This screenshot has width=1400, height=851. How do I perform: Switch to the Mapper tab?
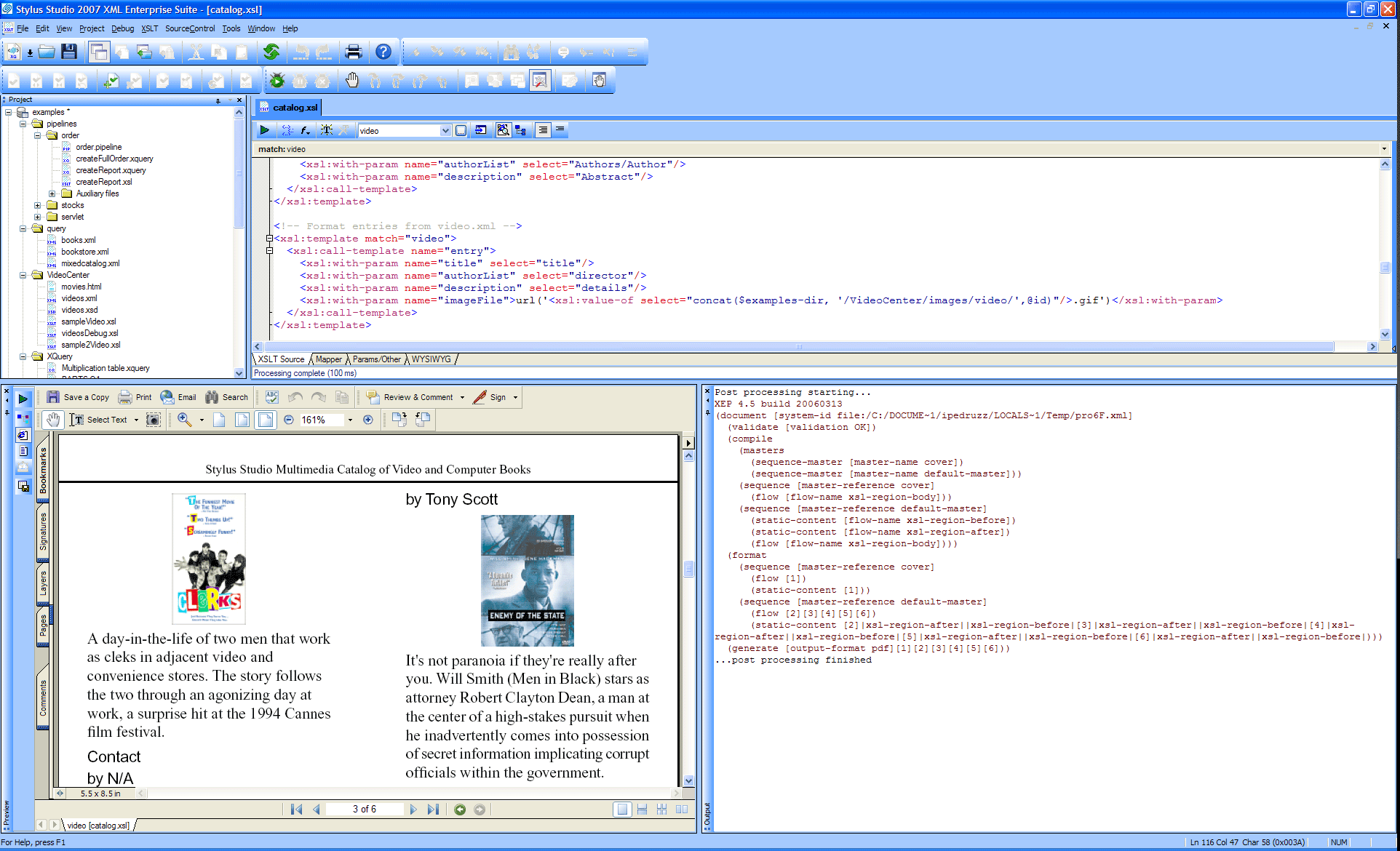pyautogui.click(x=328, y=359)
